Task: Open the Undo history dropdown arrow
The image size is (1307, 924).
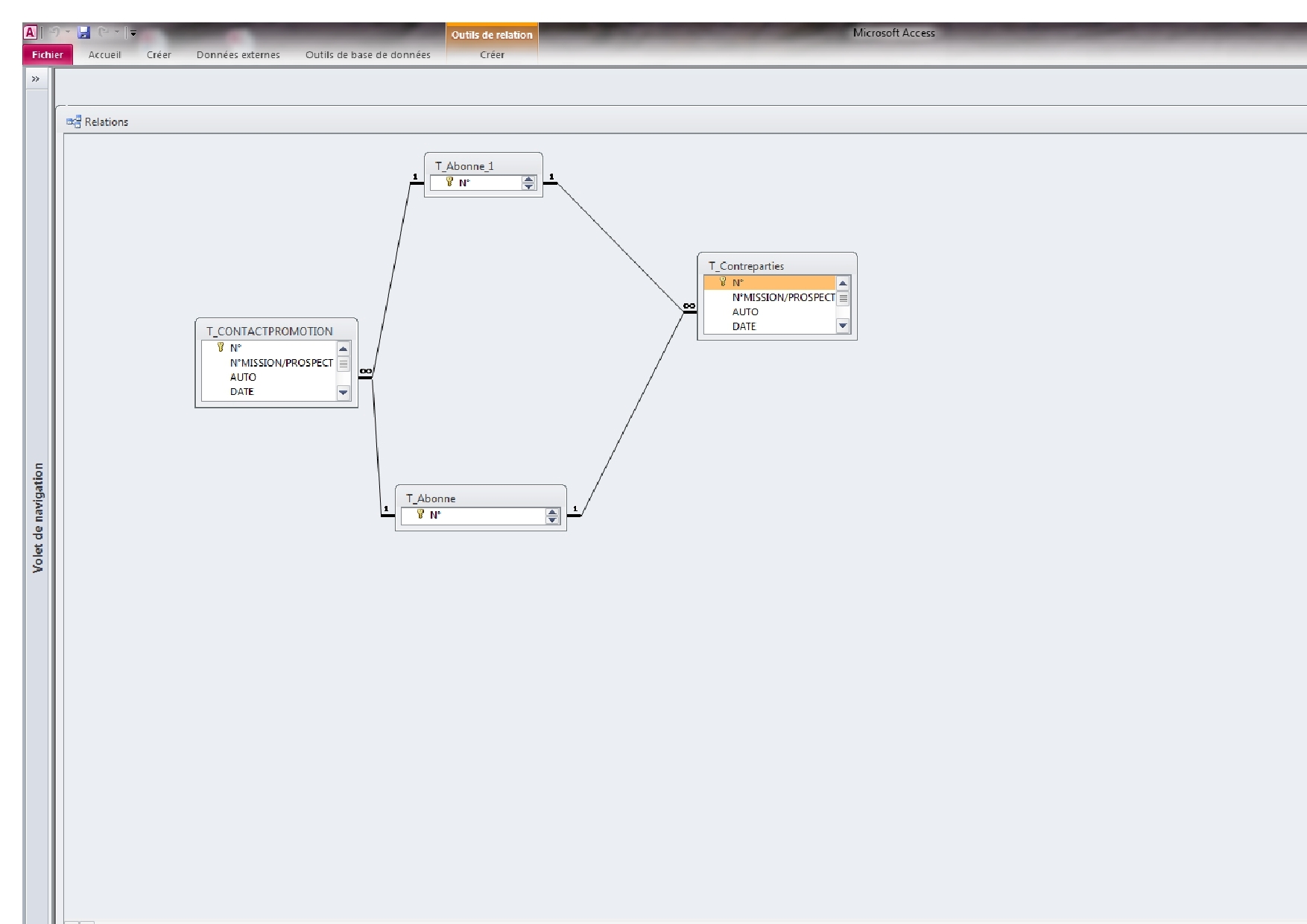Action: coord(67,33)
